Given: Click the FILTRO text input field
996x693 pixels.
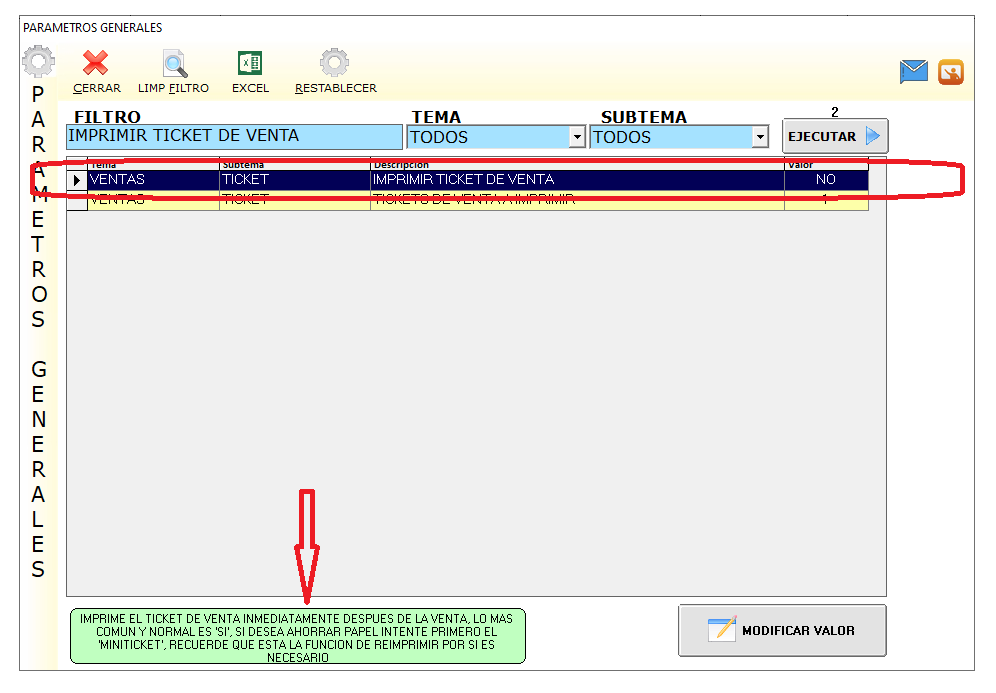Looking at the screenshot, I should click(233, 137).
